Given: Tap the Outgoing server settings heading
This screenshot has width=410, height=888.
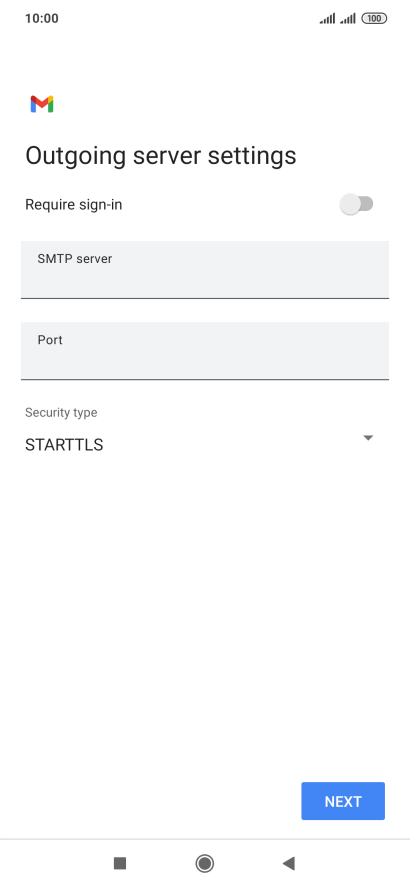Looking at the screenshot, I should (161, 156).
